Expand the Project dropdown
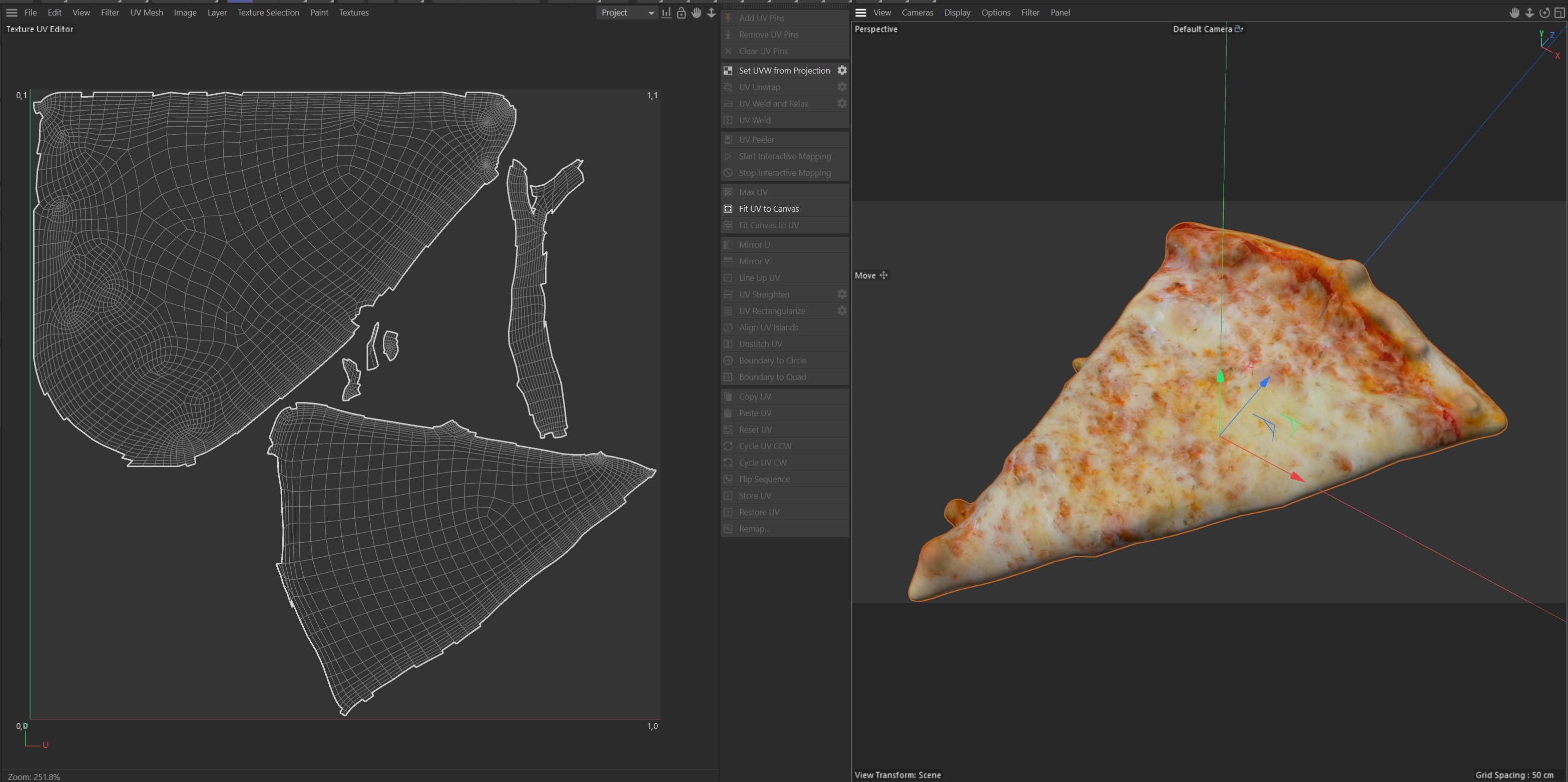Viewport: 1568px width, 782px height. [x=627, y=13]
